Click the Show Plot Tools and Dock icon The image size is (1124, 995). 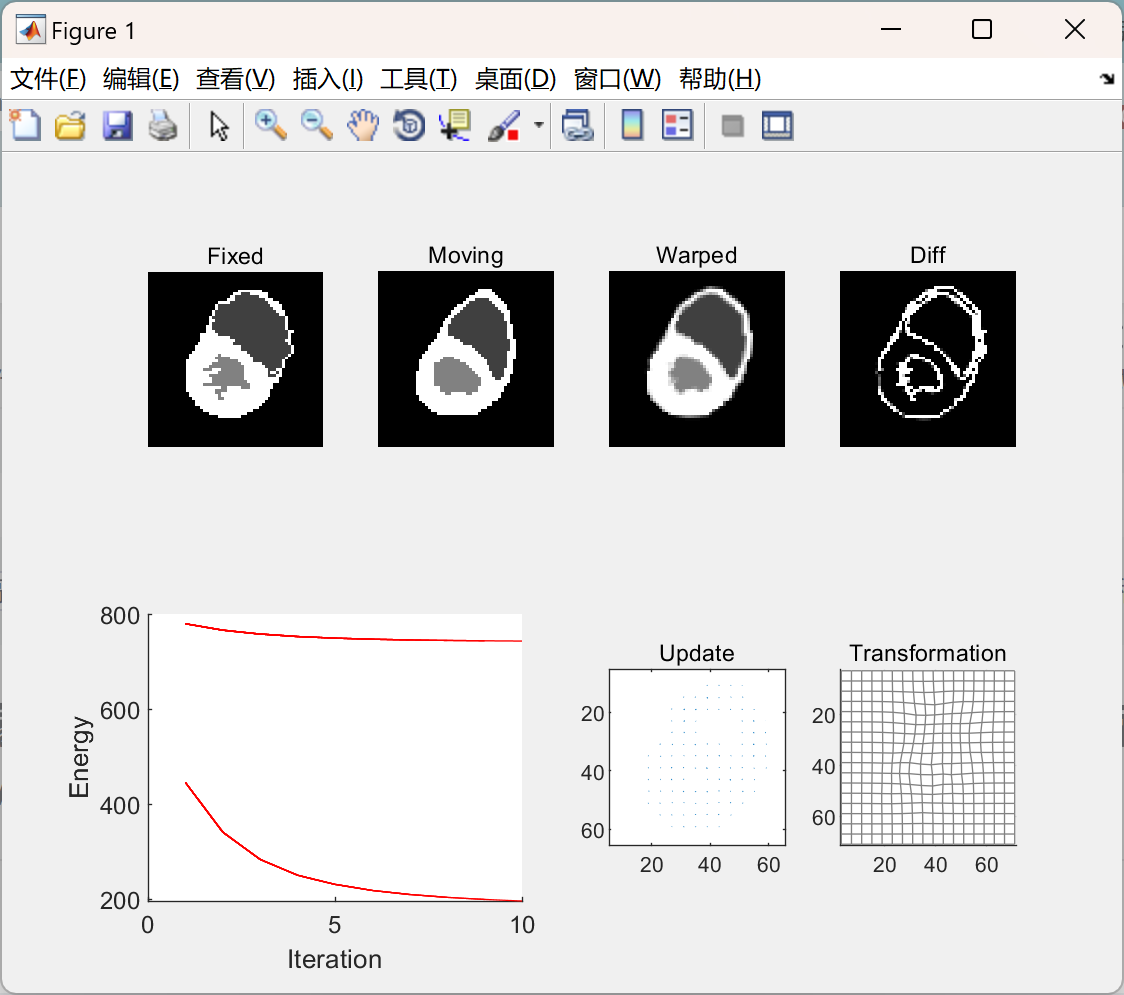(778, 125)
